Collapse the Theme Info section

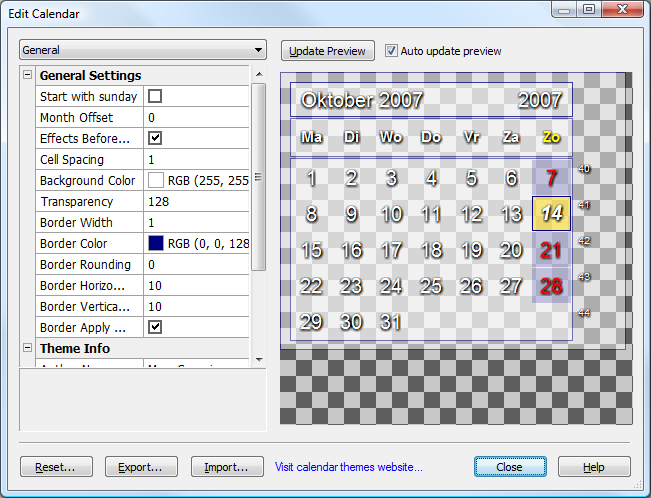27,348
